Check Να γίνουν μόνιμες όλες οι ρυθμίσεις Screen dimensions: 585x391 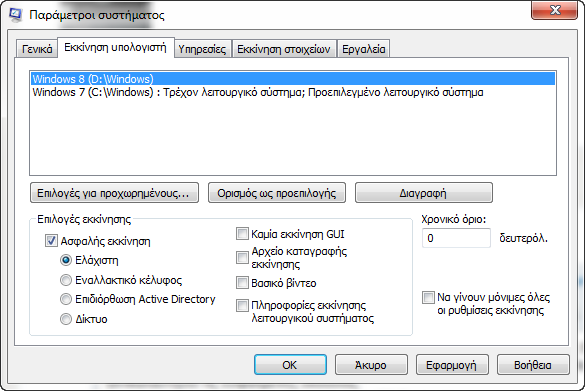[428, 297]
